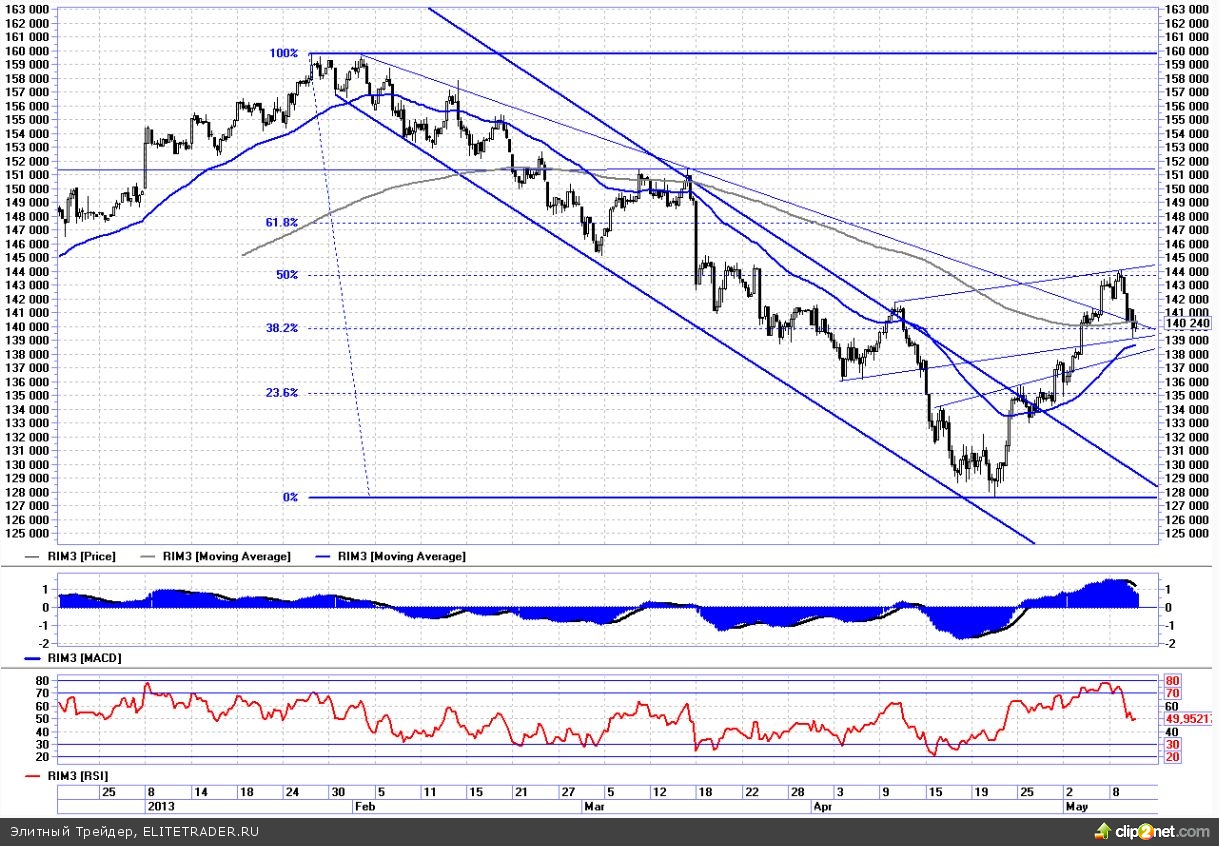Click the 0% Fibonacci level label
The height and width of the screenshot is (846, 1219).
point(290,497)
